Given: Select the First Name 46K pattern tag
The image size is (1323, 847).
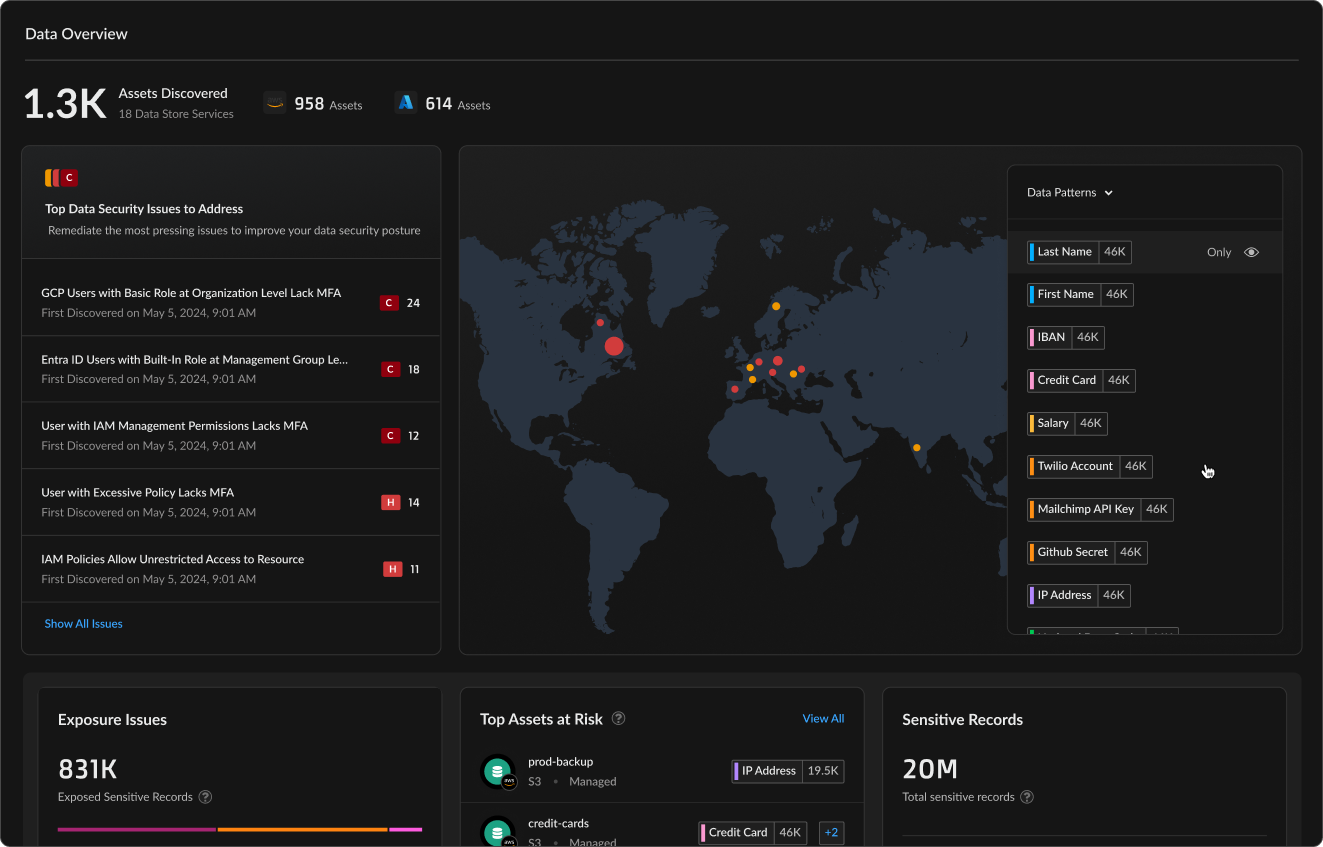Looking at the screenshot, I should 1080,294.
